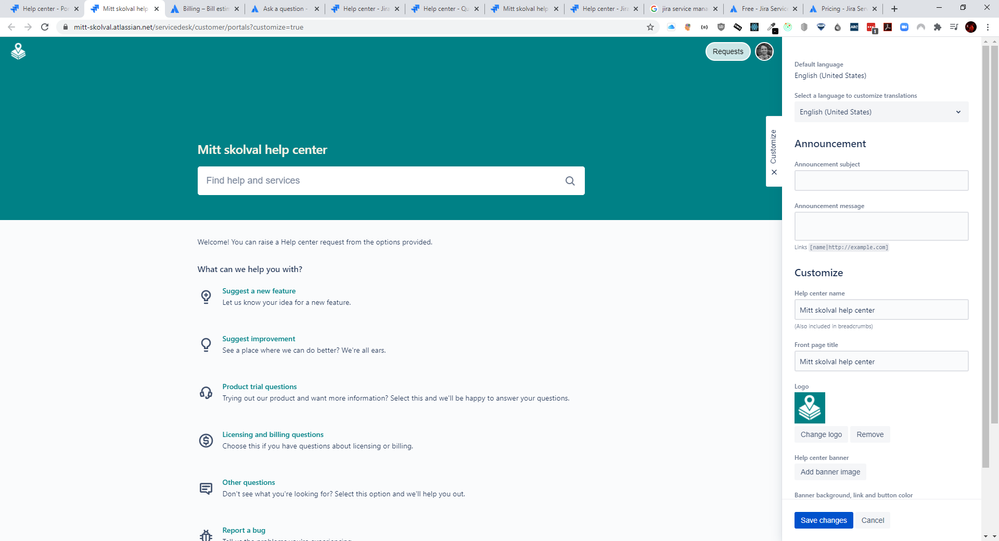Reload the page with refresh icon
The width and height of the screenshot is (999, 541).
click(x=45, y=27)
